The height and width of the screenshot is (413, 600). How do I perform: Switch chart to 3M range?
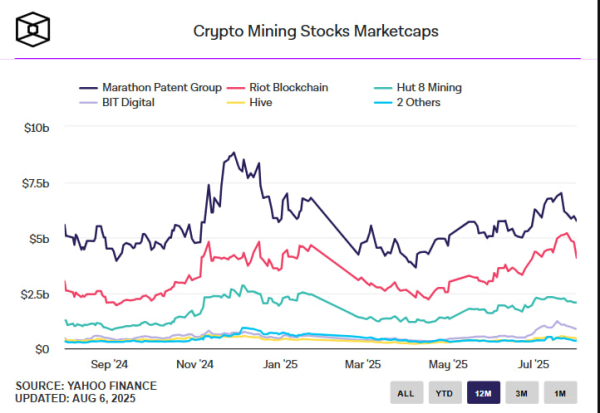(x=522, y=393)
